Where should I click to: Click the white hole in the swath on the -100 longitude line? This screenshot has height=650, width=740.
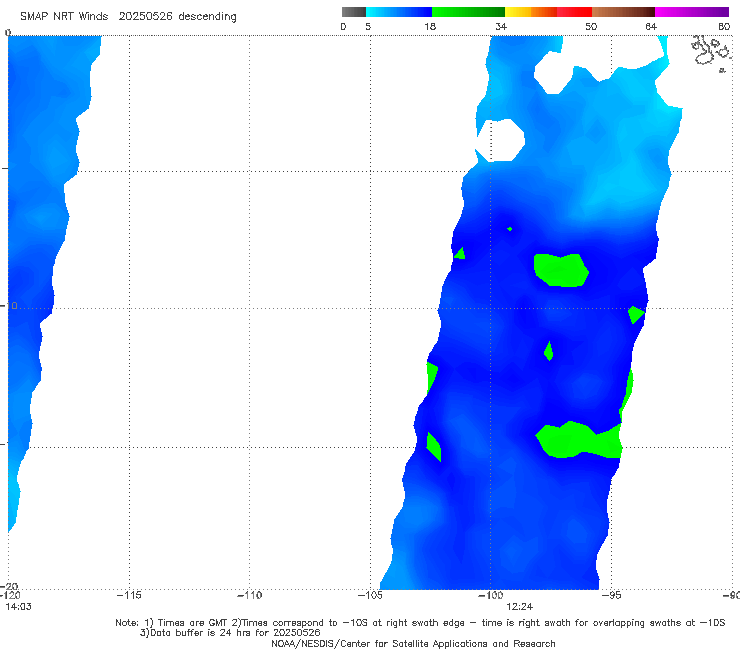pos(500,140)
